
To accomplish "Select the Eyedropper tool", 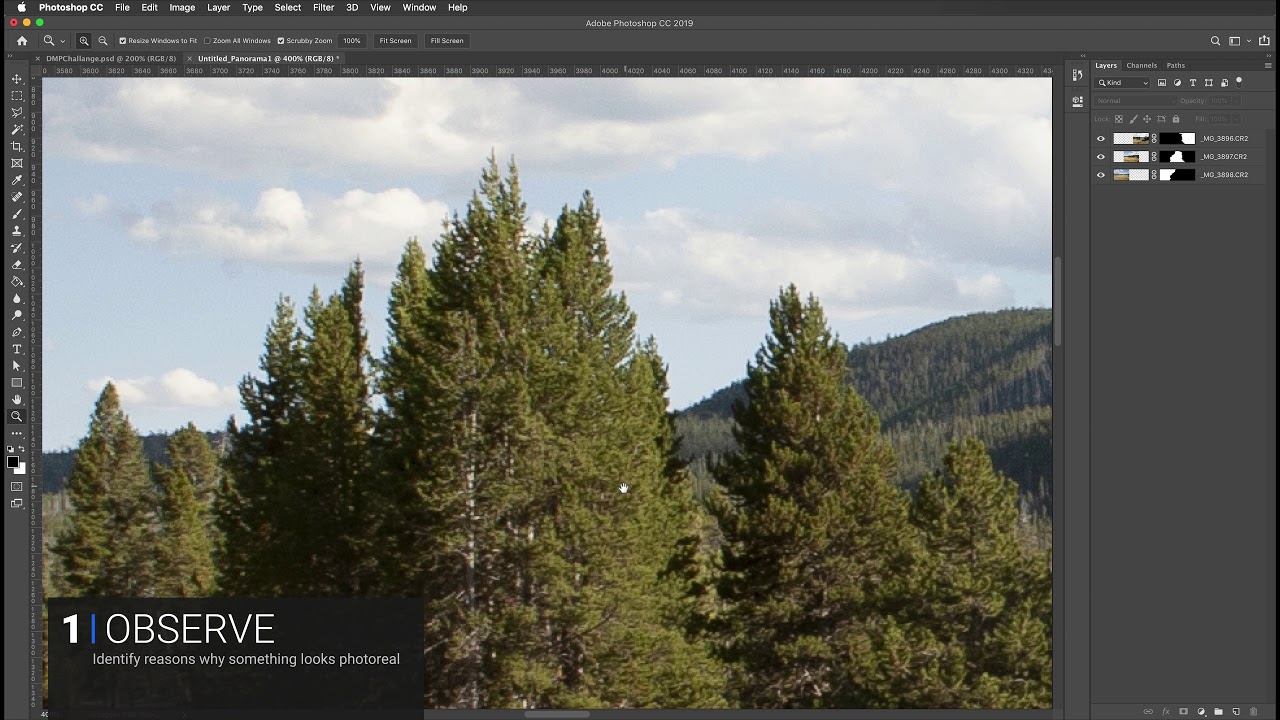I will click(17, 180).
